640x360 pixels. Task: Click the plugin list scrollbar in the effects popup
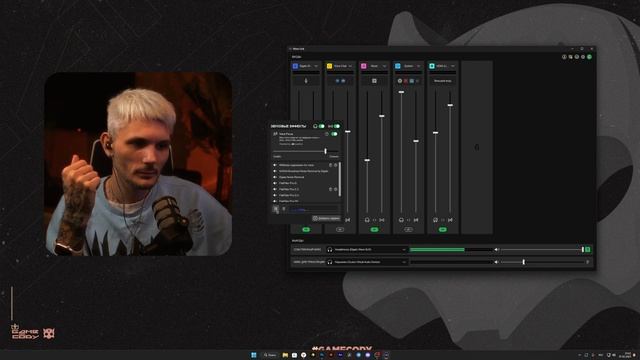click(x=340, y=179)
